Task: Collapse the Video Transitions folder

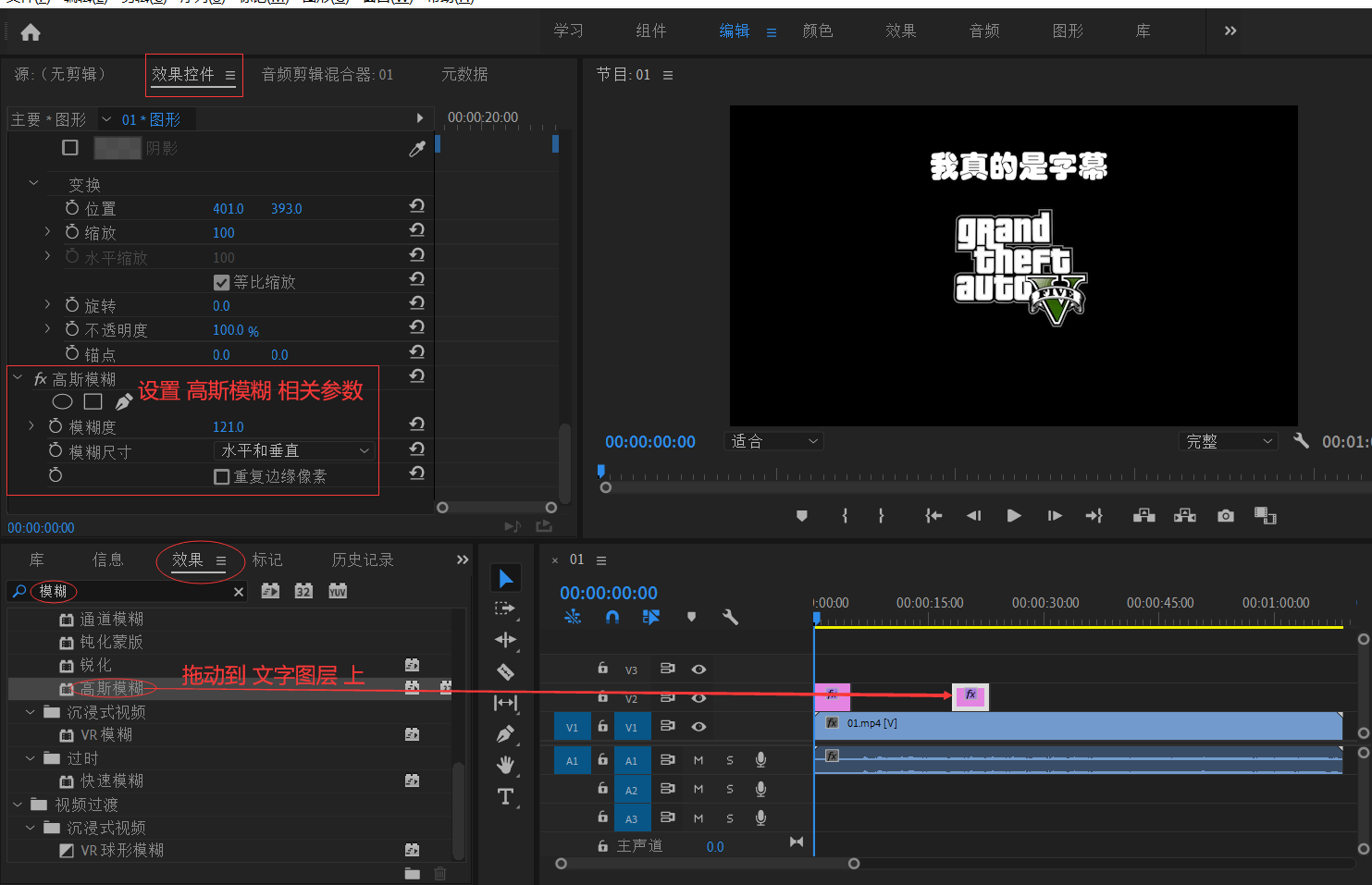Action: pyautogui.click(x=18, y=805)
